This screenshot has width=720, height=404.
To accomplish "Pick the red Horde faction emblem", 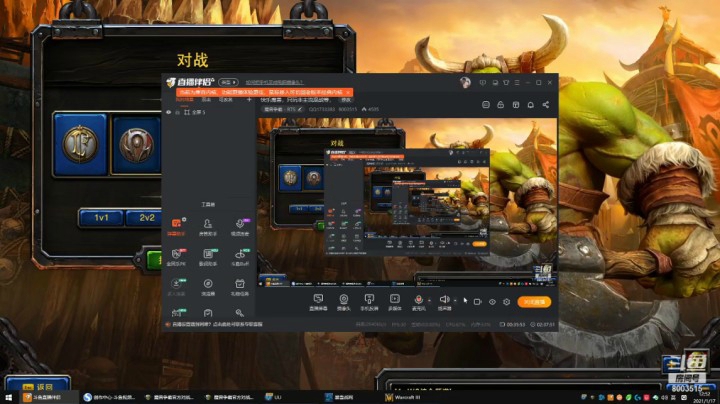I will [x=136, y=145].
